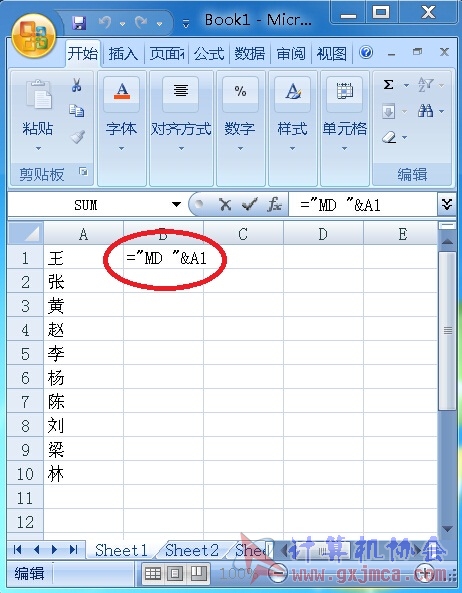Cancel formula entry with X icon
This screenshot has height=593, width=462.
225,205
